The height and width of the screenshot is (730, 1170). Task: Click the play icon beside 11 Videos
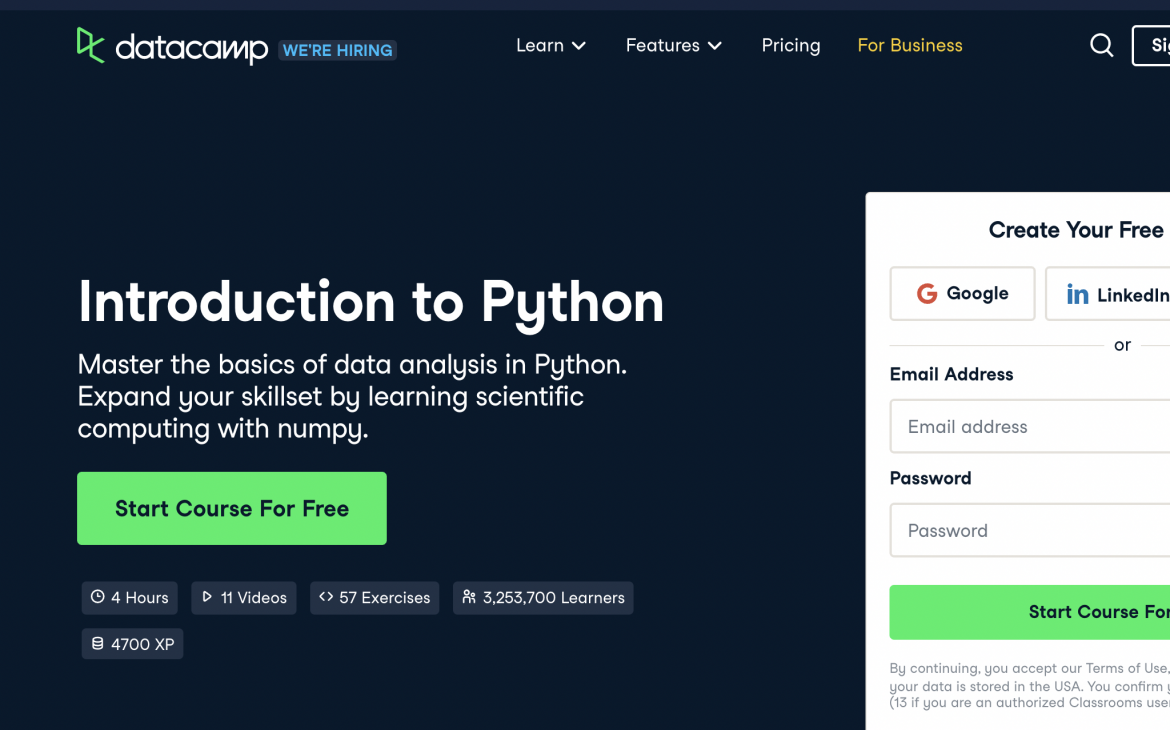coord(207,597)
